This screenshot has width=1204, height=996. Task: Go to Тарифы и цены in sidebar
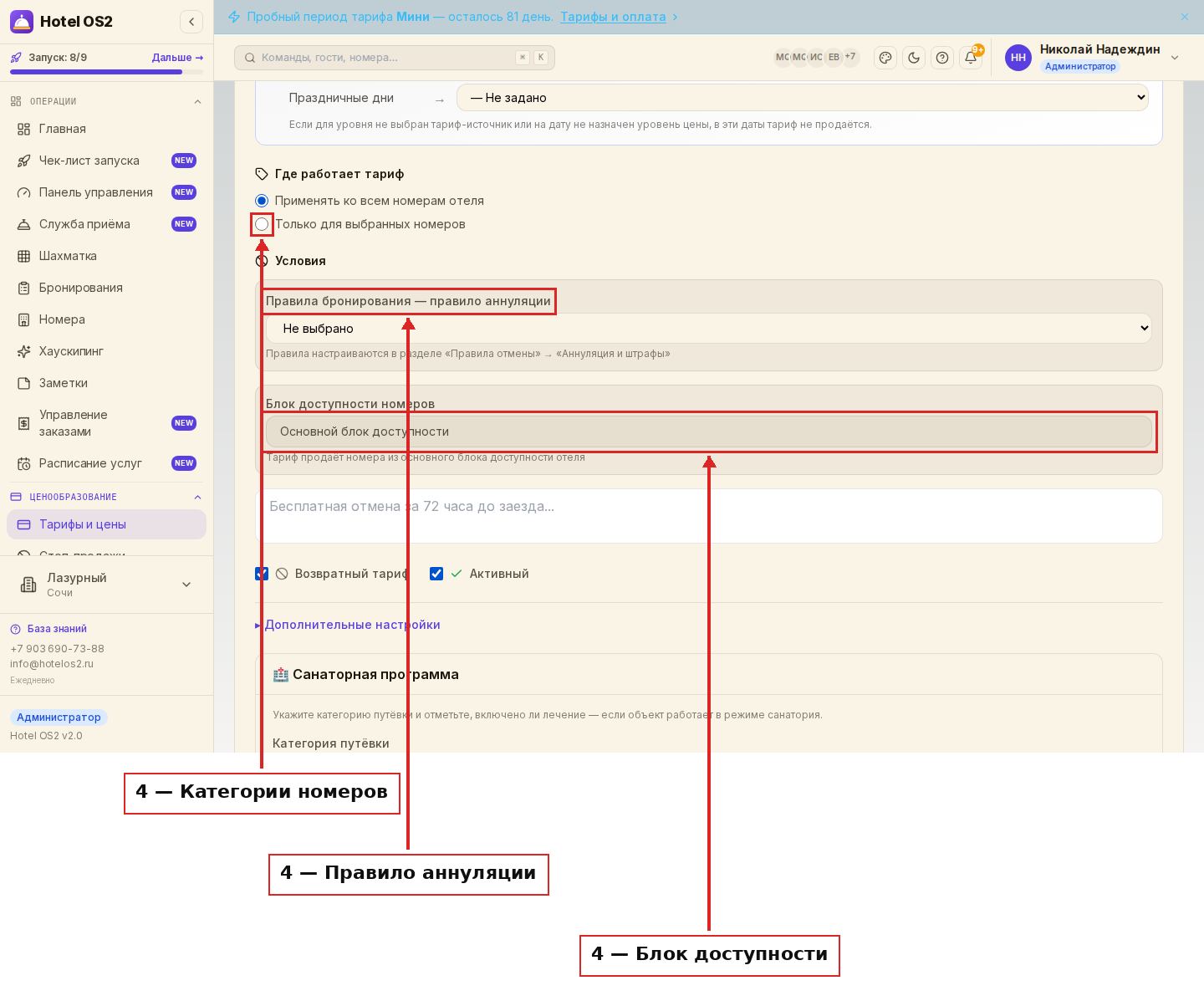pyautogui.click(x=106, y=524)
